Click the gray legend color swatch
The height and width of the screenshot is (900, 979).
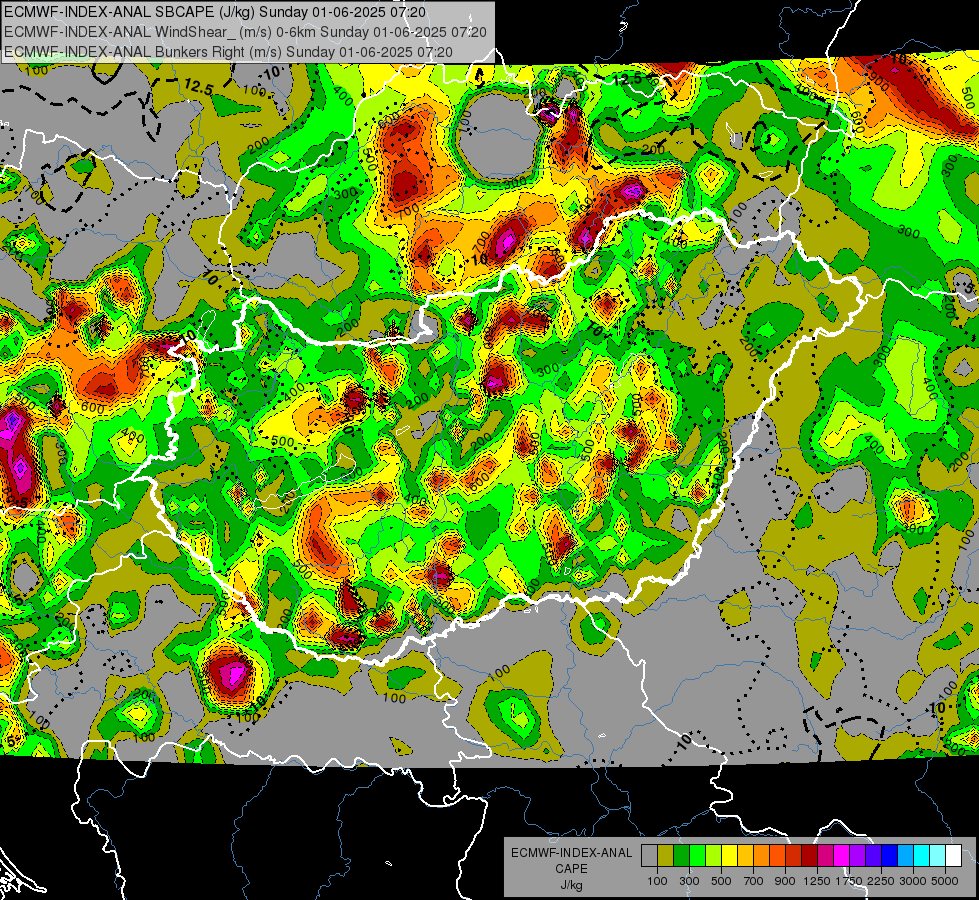pos(649,855)
